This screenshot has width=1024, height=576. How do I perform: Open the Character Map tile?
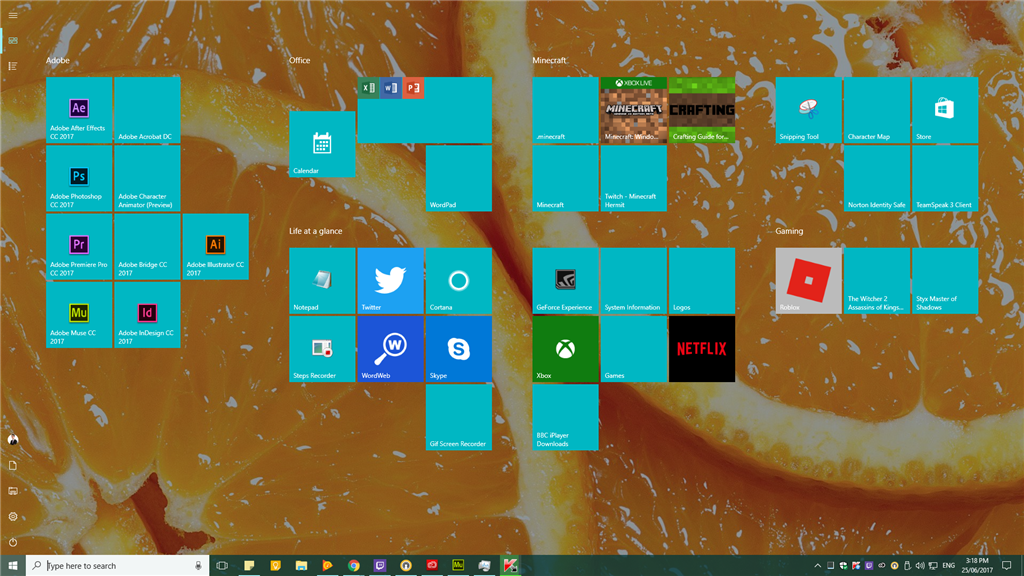(x=877, y=110)
